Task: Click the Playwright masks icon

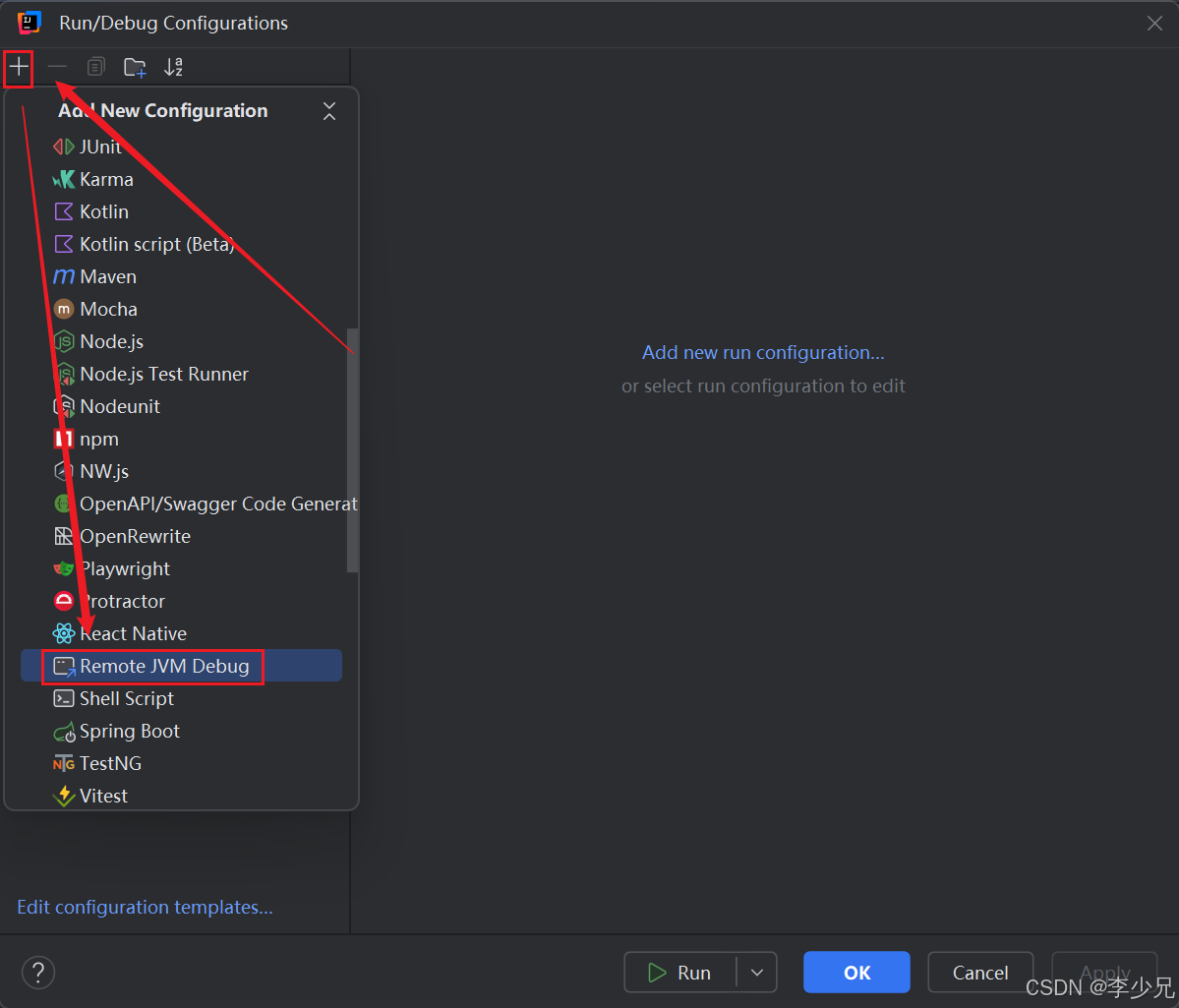Action: (64, 568)
